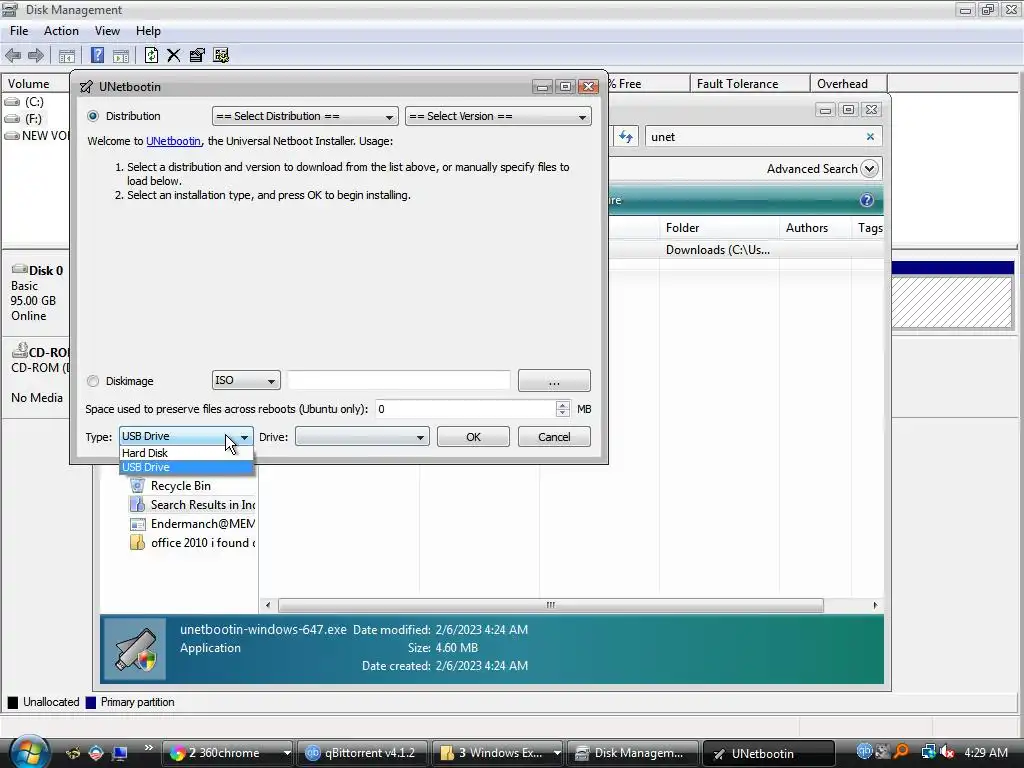This screenshot has height=768, width=1024.
Task: Switch to qBittorrent v4.1.2 taskbar button
Action: 364,753
